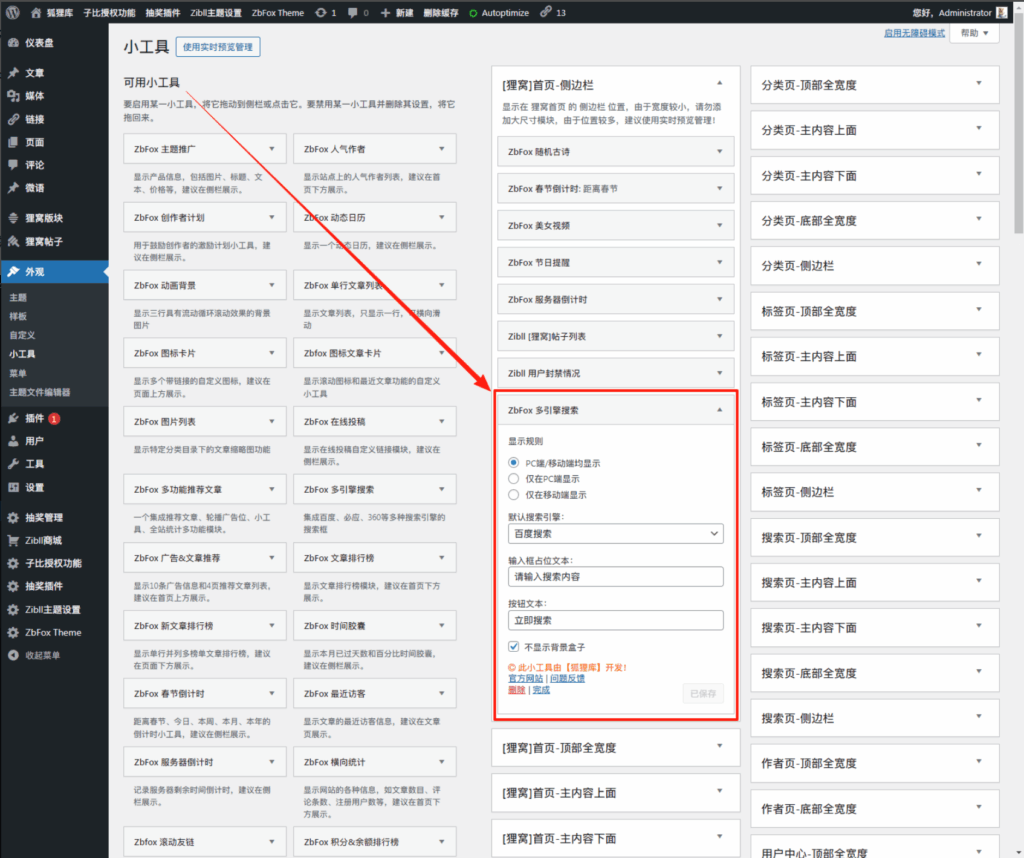Image resolution: width=1024 pixels, height=858 pixels.
Task: Open 微语 icon in sidebar
Action: [x=13, y=188]
